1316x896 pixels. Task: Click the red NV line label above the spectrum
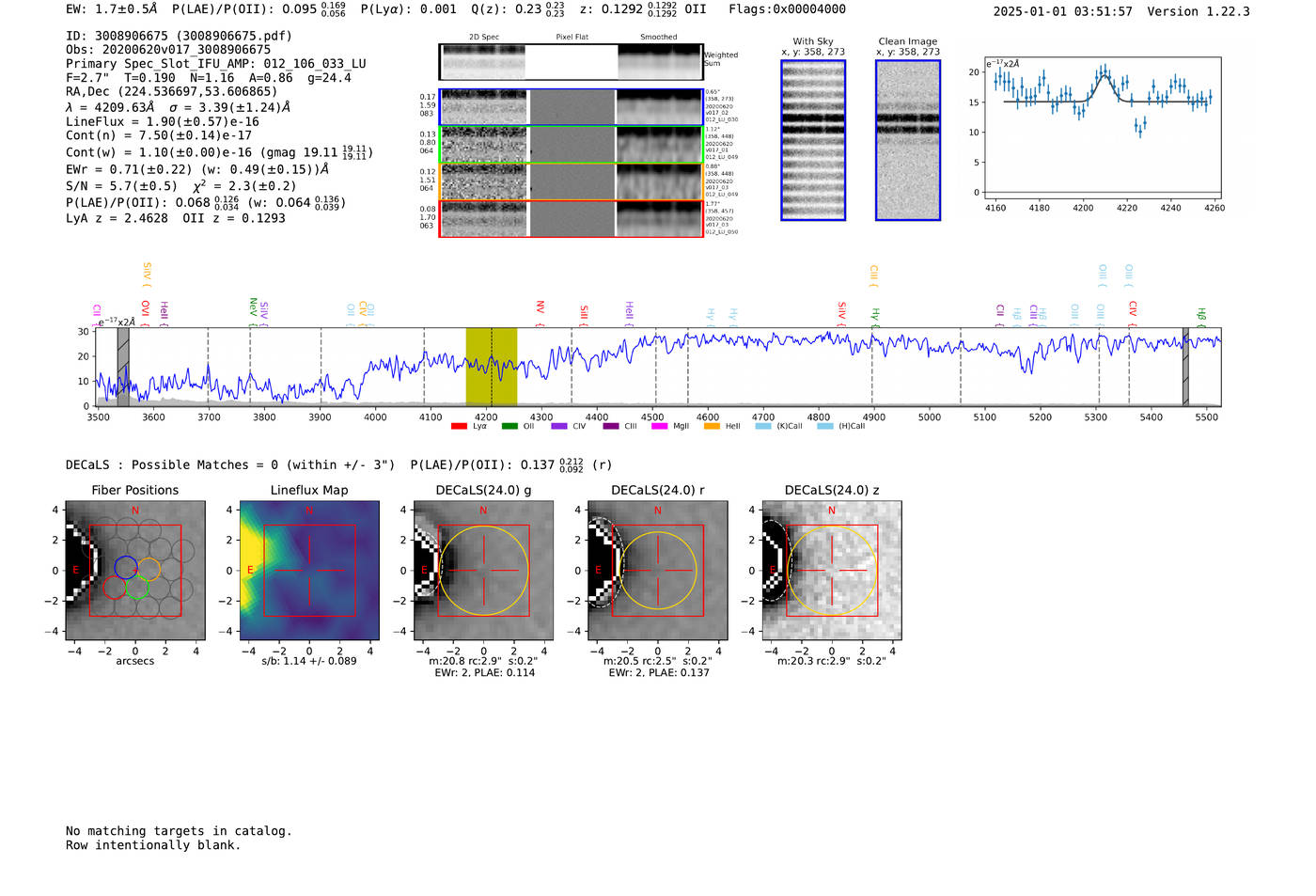pyautogui.click(x=540, y=314)
